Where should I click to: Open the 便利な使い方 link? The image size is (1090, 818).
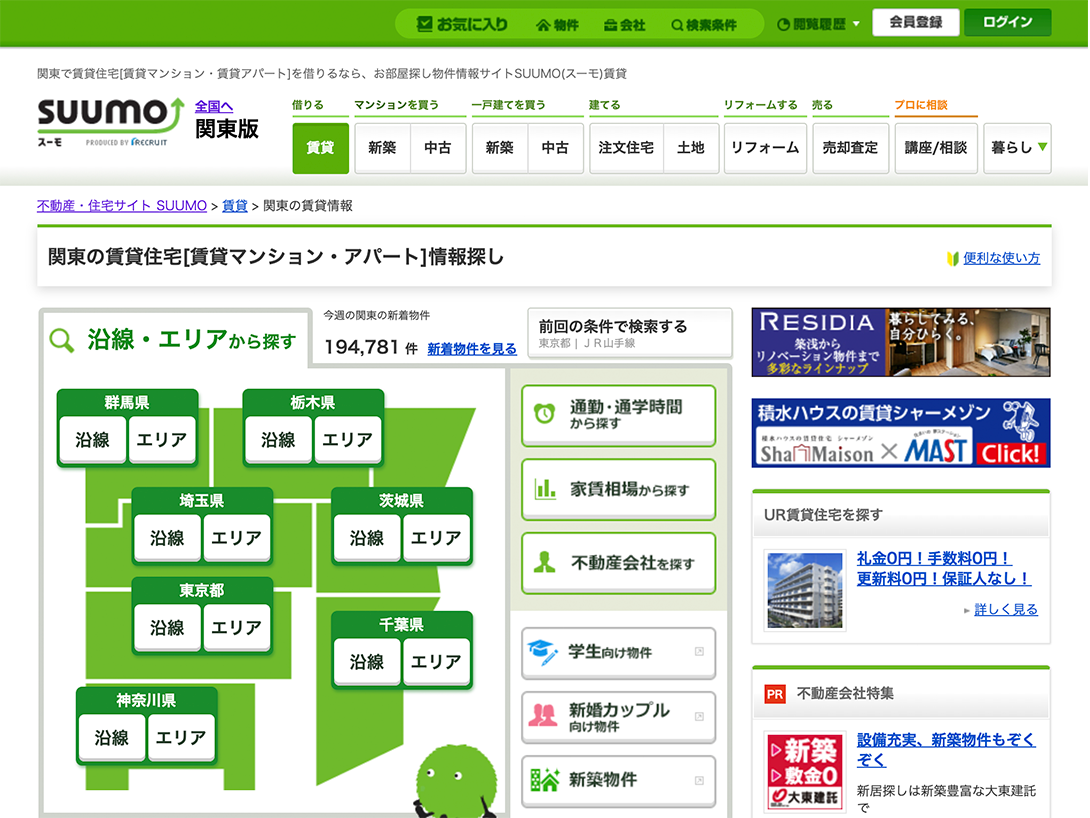point(1002,258)
